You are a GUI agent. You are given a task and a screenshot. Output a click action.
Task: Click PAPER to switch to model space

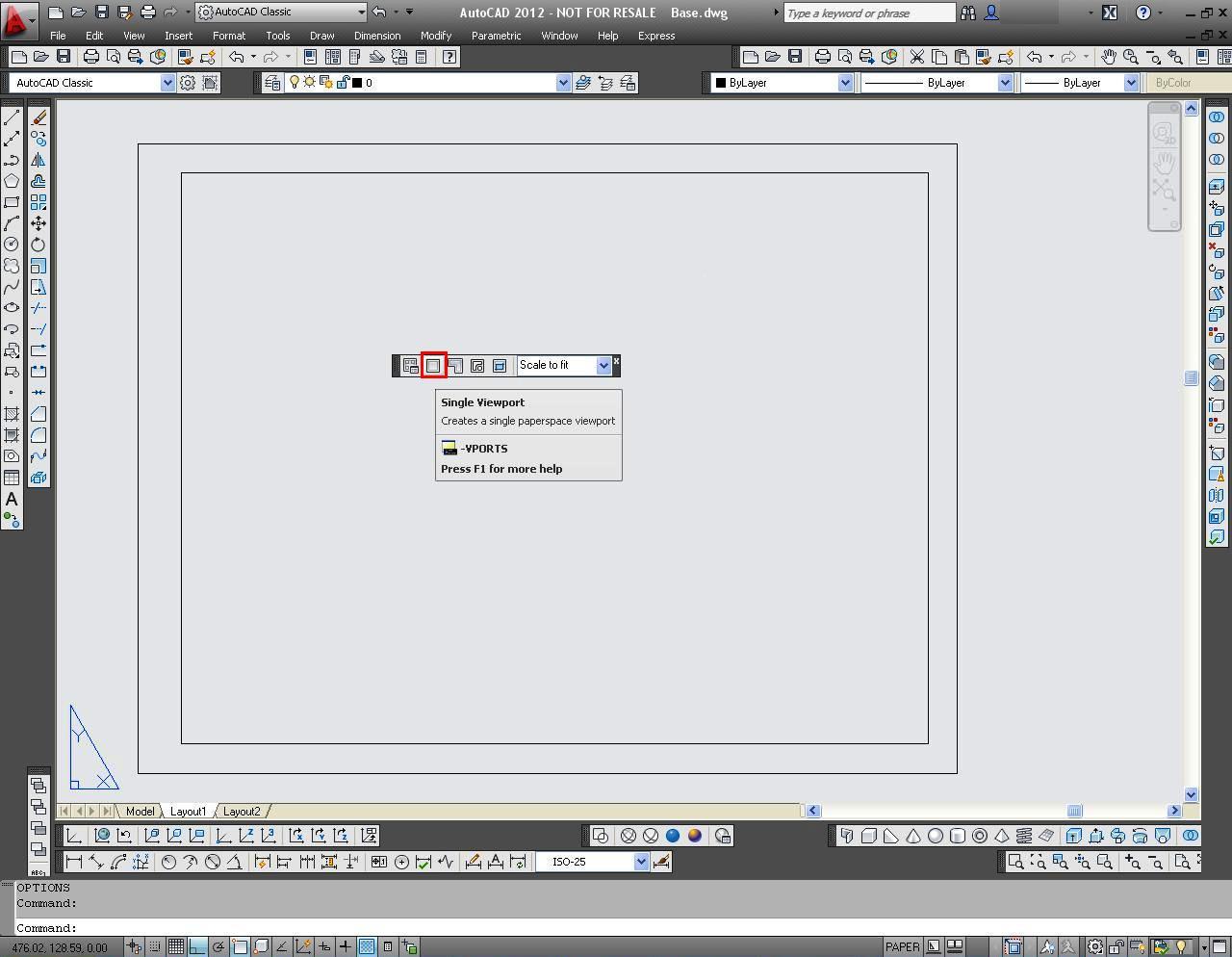coord(902,946)
